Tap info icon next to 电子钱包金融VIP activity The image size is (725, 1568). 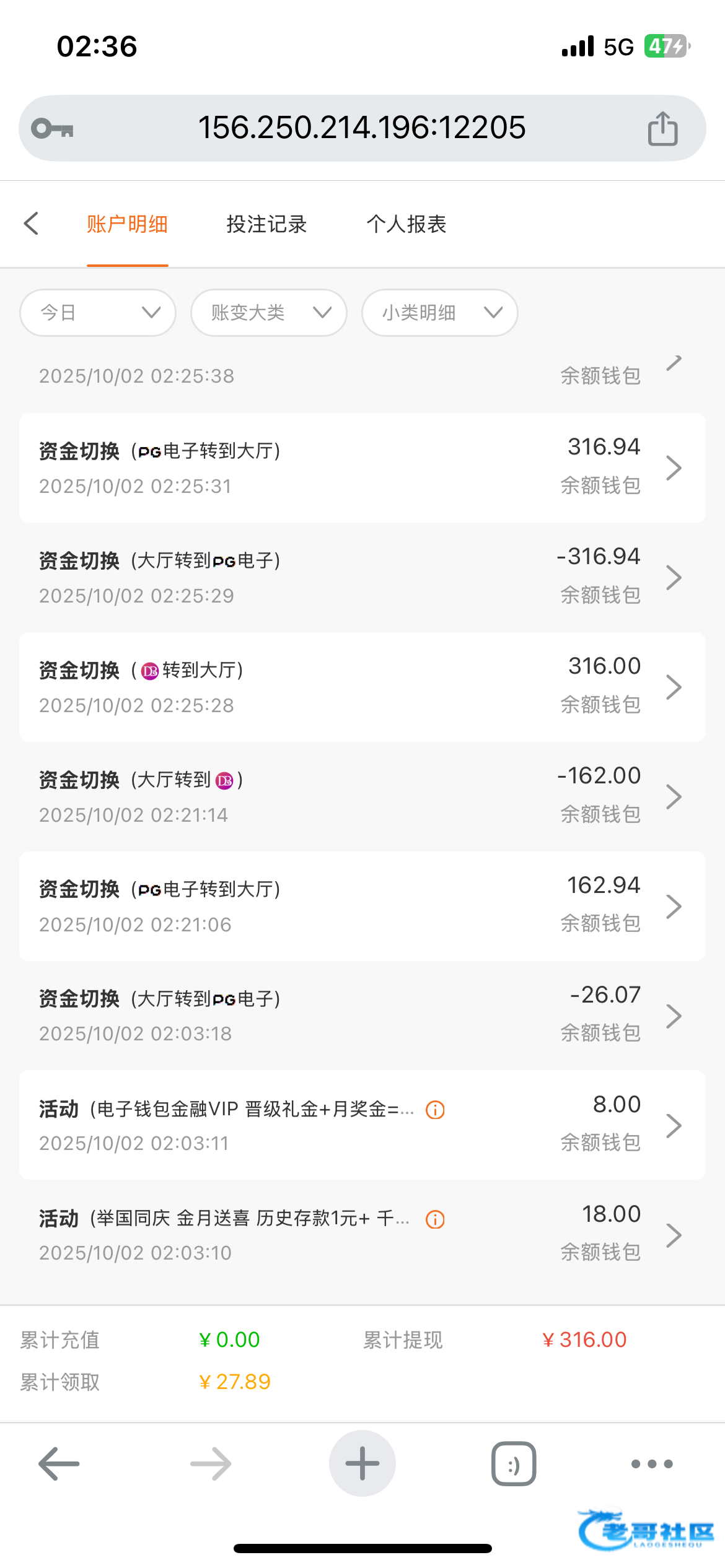(x=435, y=1110)
